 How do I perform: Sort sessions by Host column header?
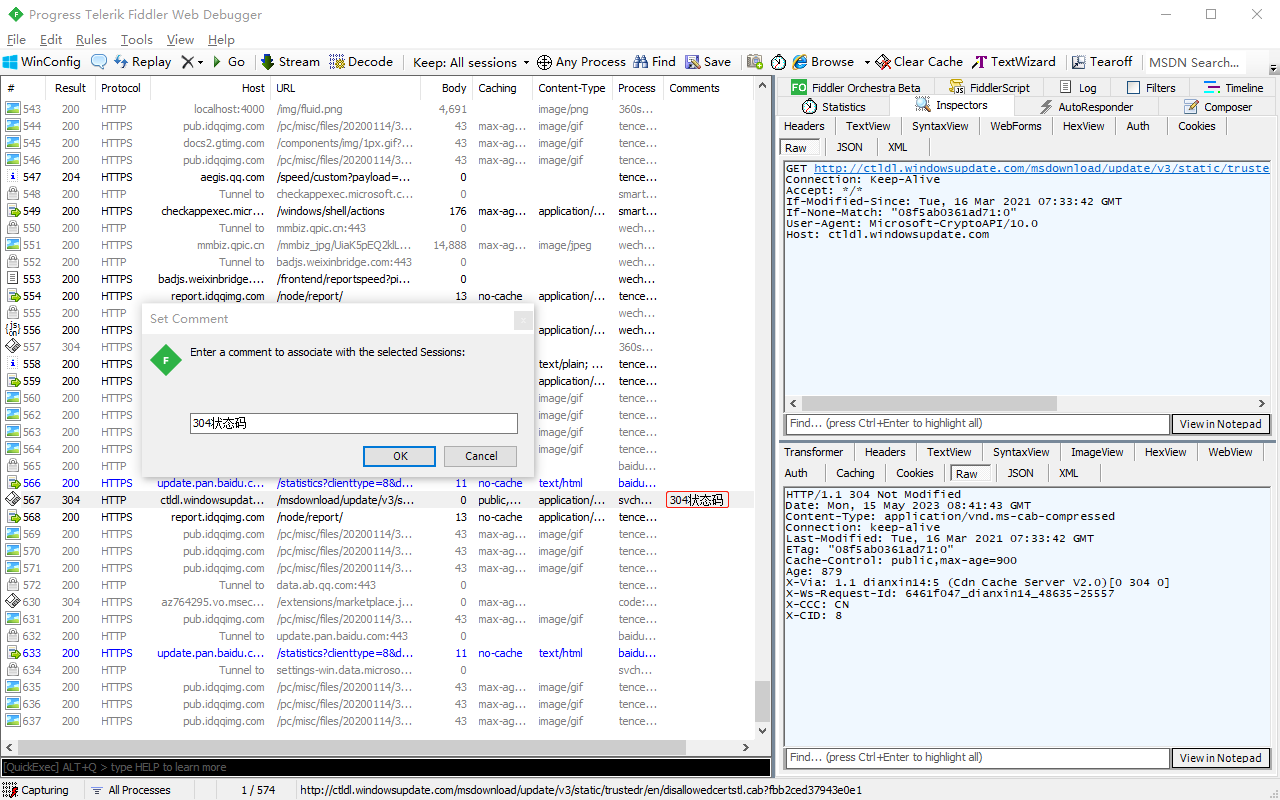click(210, 88)
